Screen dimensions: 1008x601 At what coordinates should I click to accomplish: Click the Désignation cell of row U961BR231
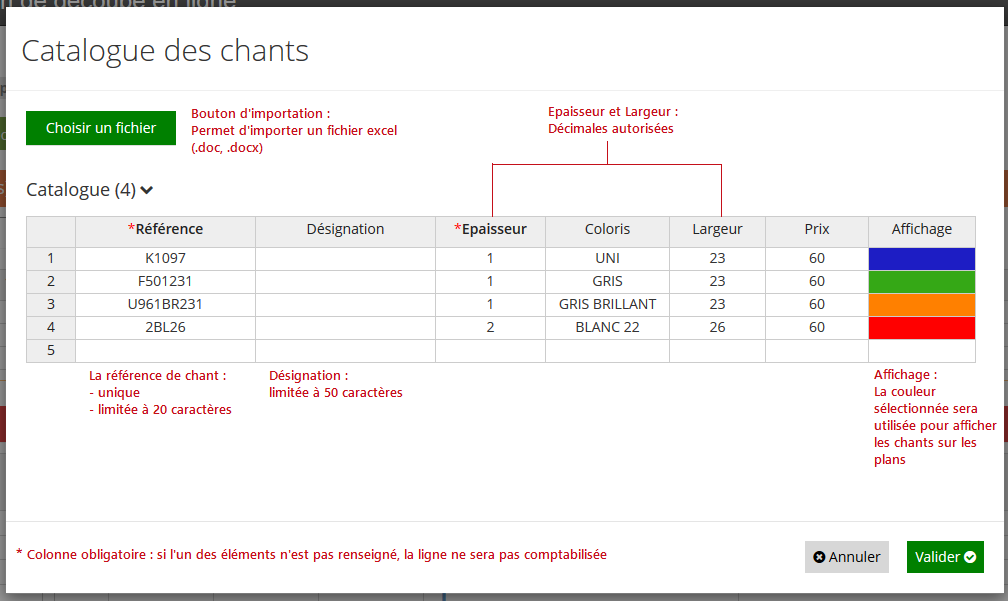pos(345,305)
